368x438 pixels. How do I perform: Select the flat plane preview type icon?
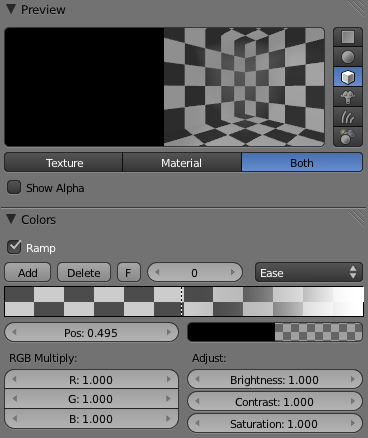click(348, 37)
